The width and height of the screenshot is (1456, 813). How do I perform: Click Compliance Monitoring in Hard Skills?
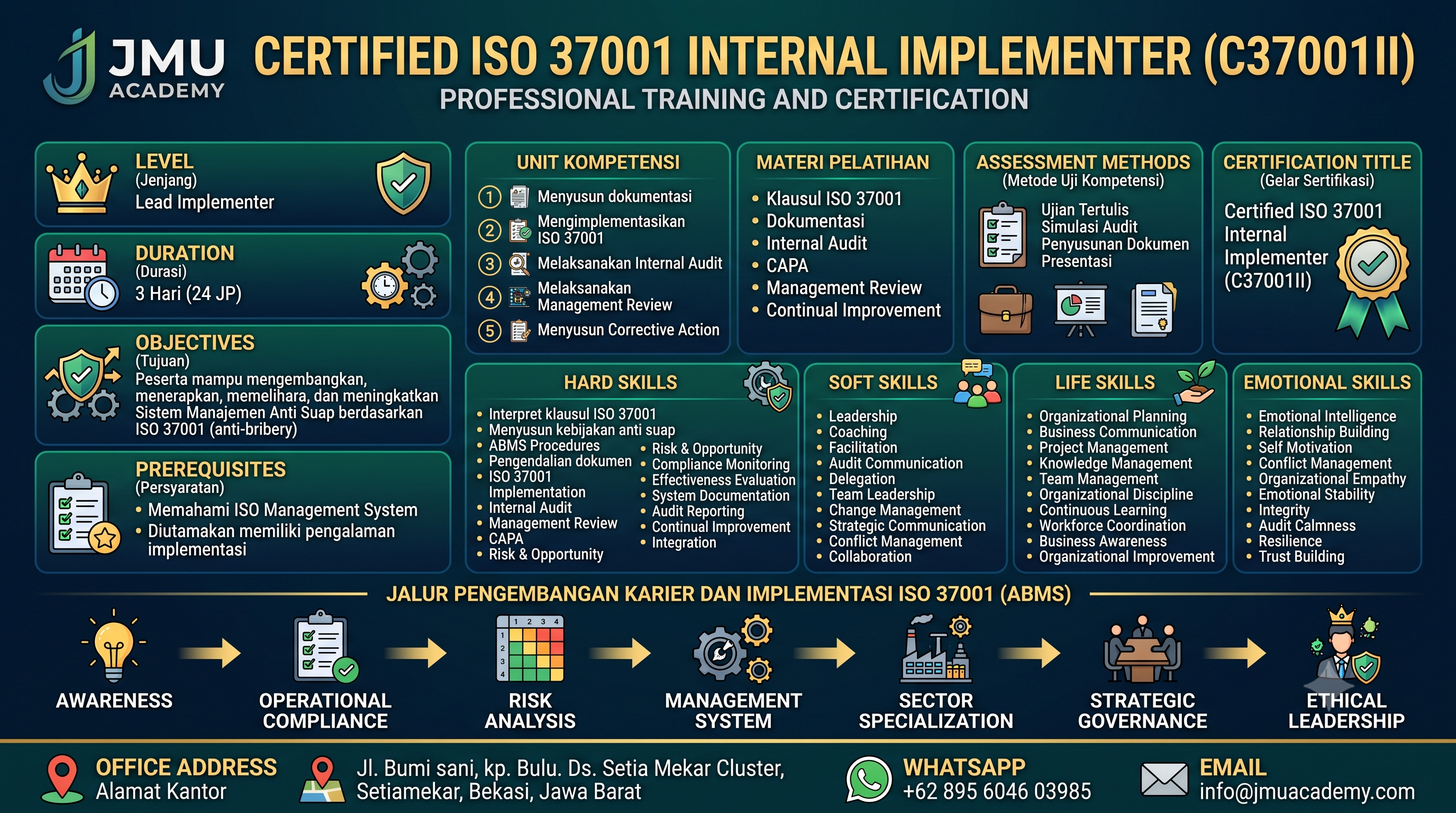721,464
